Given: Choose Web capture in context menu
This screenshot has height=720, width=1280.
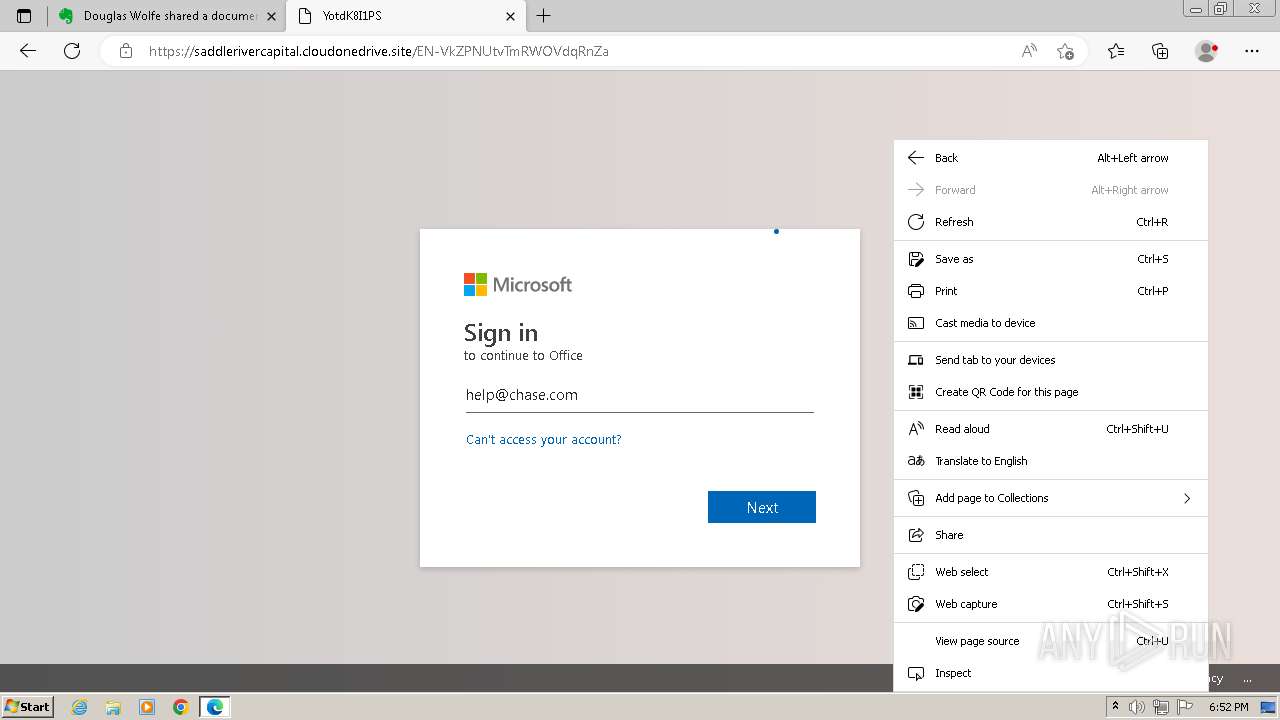Looking at the screenshot, I should pos(1051,604).
